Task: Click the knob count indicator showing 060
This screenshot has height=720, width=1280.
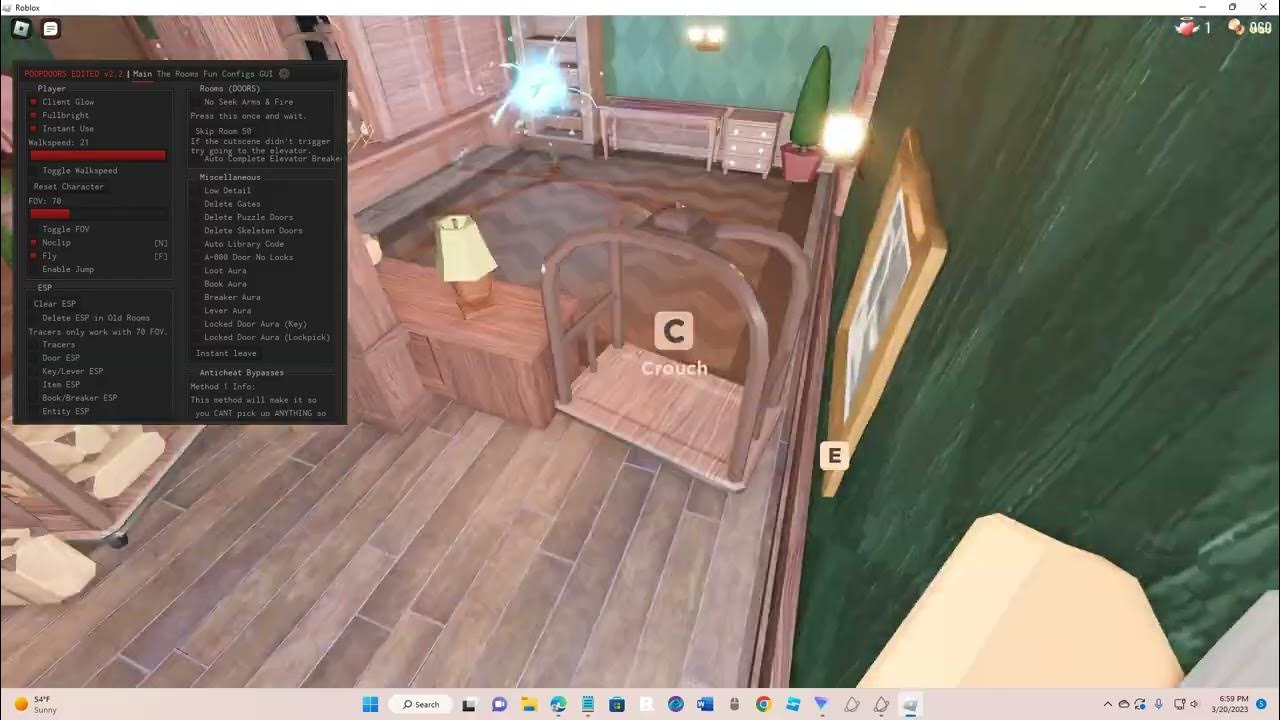Action: (1250, 28)
